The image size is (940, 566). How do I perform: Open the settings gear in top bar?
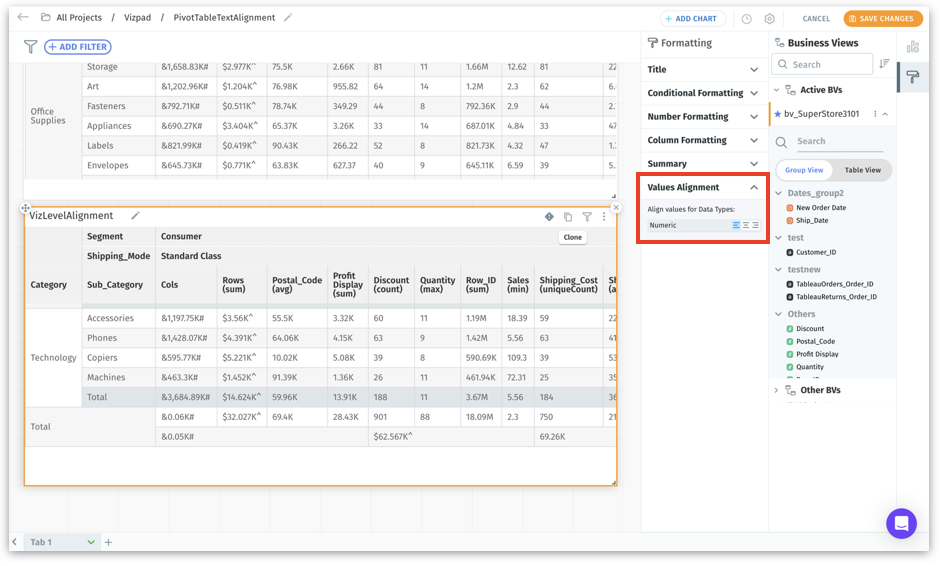(769, 19)
